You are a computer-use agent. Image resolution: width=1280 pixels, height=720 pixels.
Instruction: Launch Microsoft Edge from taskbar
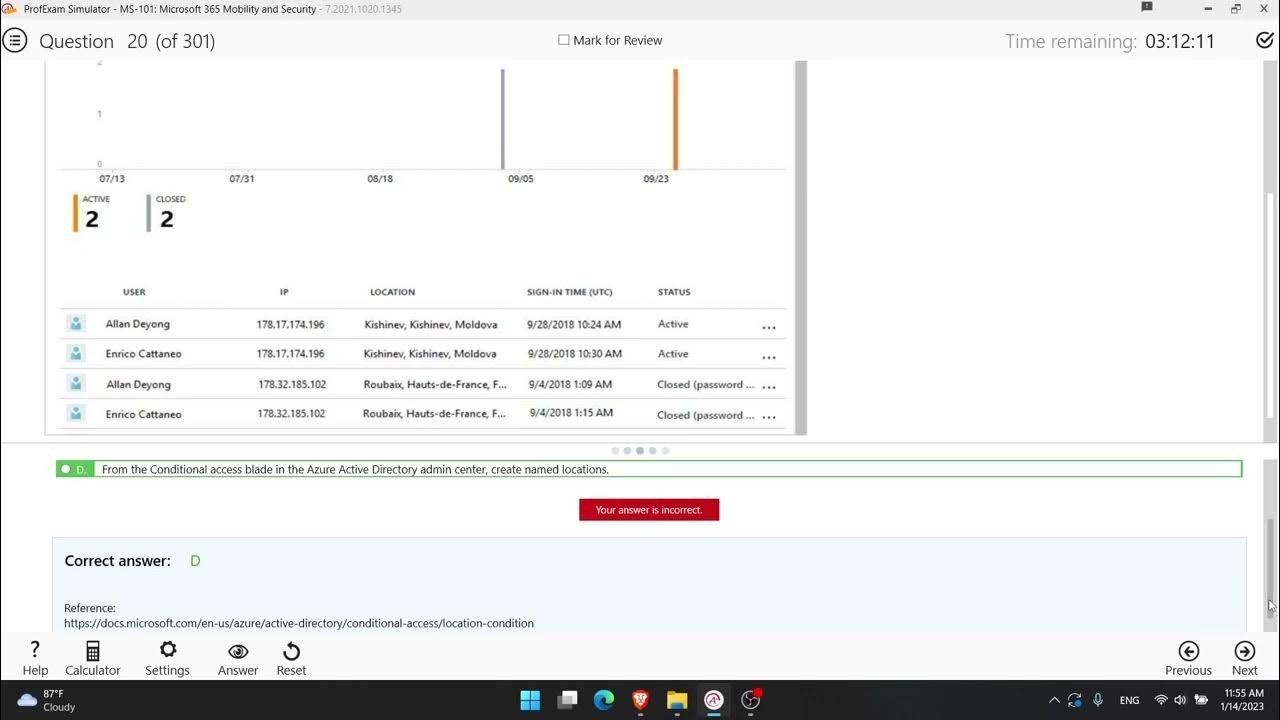point(604,700)
